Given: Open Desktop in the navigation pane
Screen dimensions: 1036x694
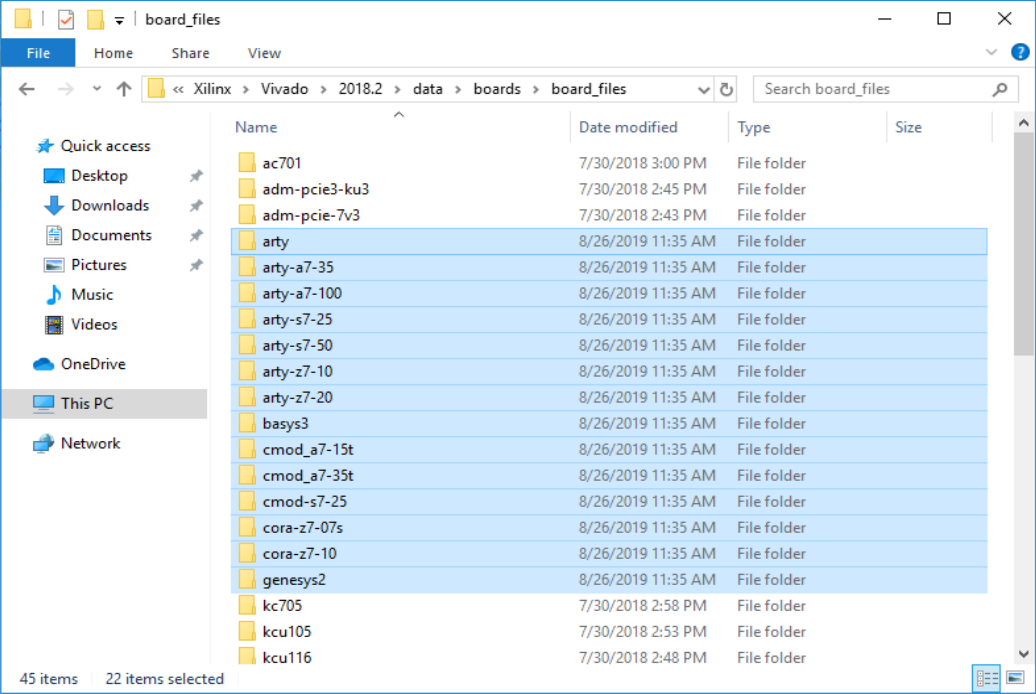Looking at the screenshot, I should pyautogui.click(x=99, y=176).
